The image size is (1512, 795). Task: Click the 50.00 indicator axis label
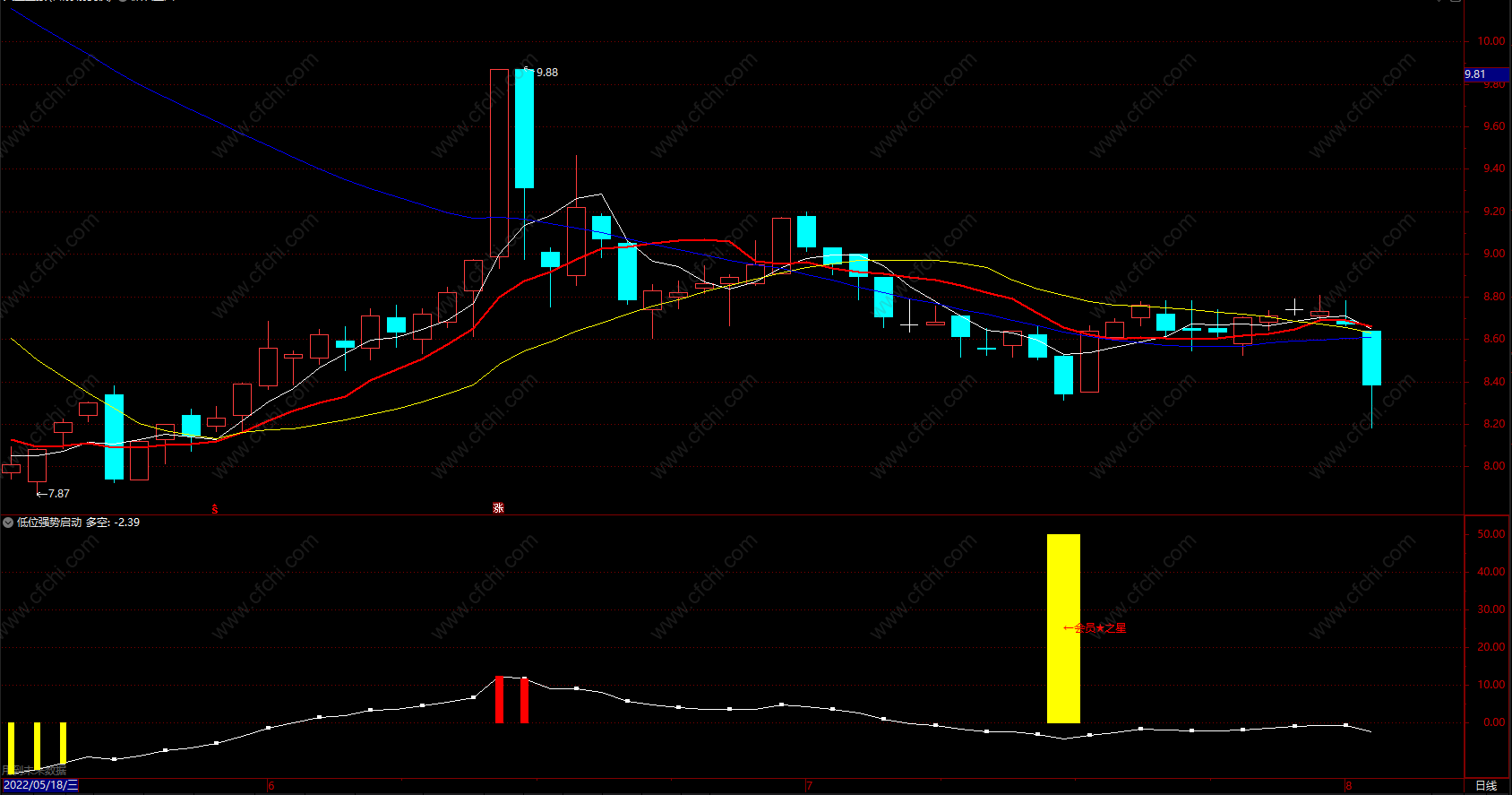coord(1492,534)
